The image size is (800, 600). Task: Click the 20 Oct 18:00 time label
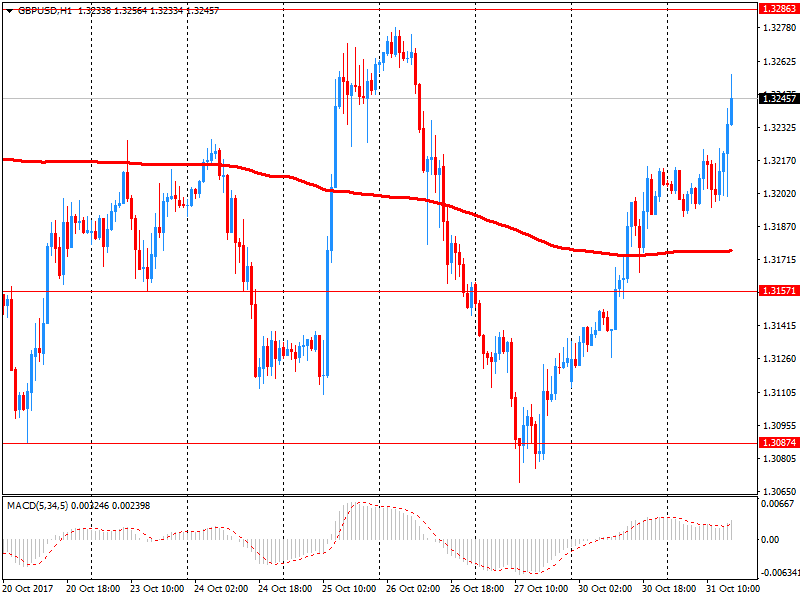[93, 589]
